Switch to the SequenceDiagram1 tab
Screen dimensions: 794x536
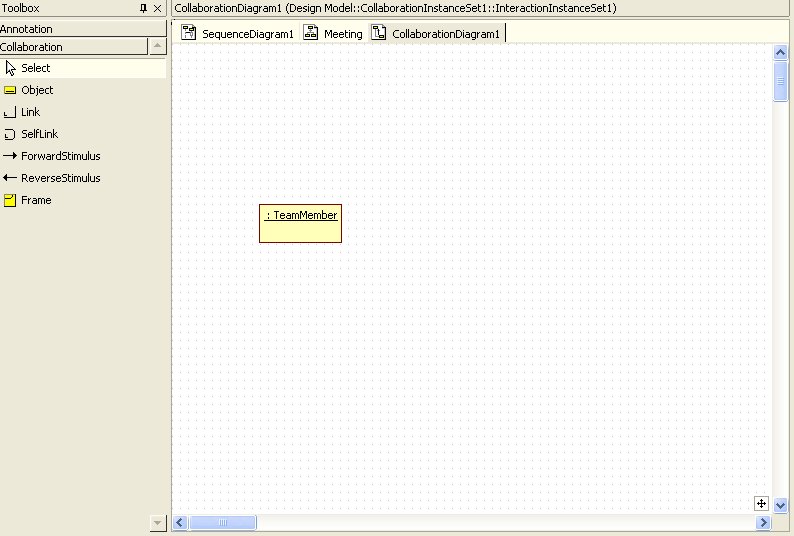[238, 33]
